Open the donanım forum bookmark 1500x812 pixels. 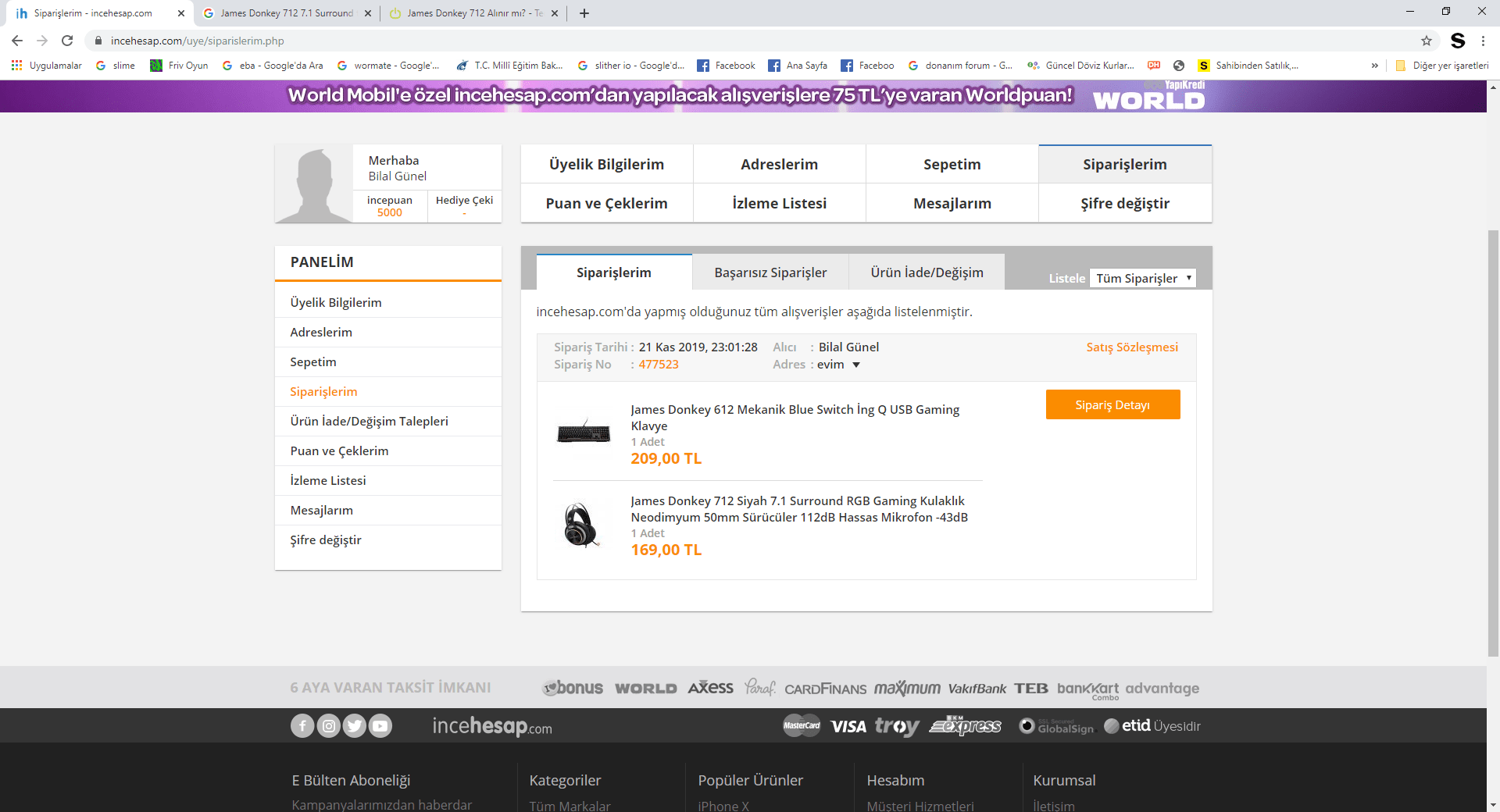pyautogui.click(x=960, y=66)
